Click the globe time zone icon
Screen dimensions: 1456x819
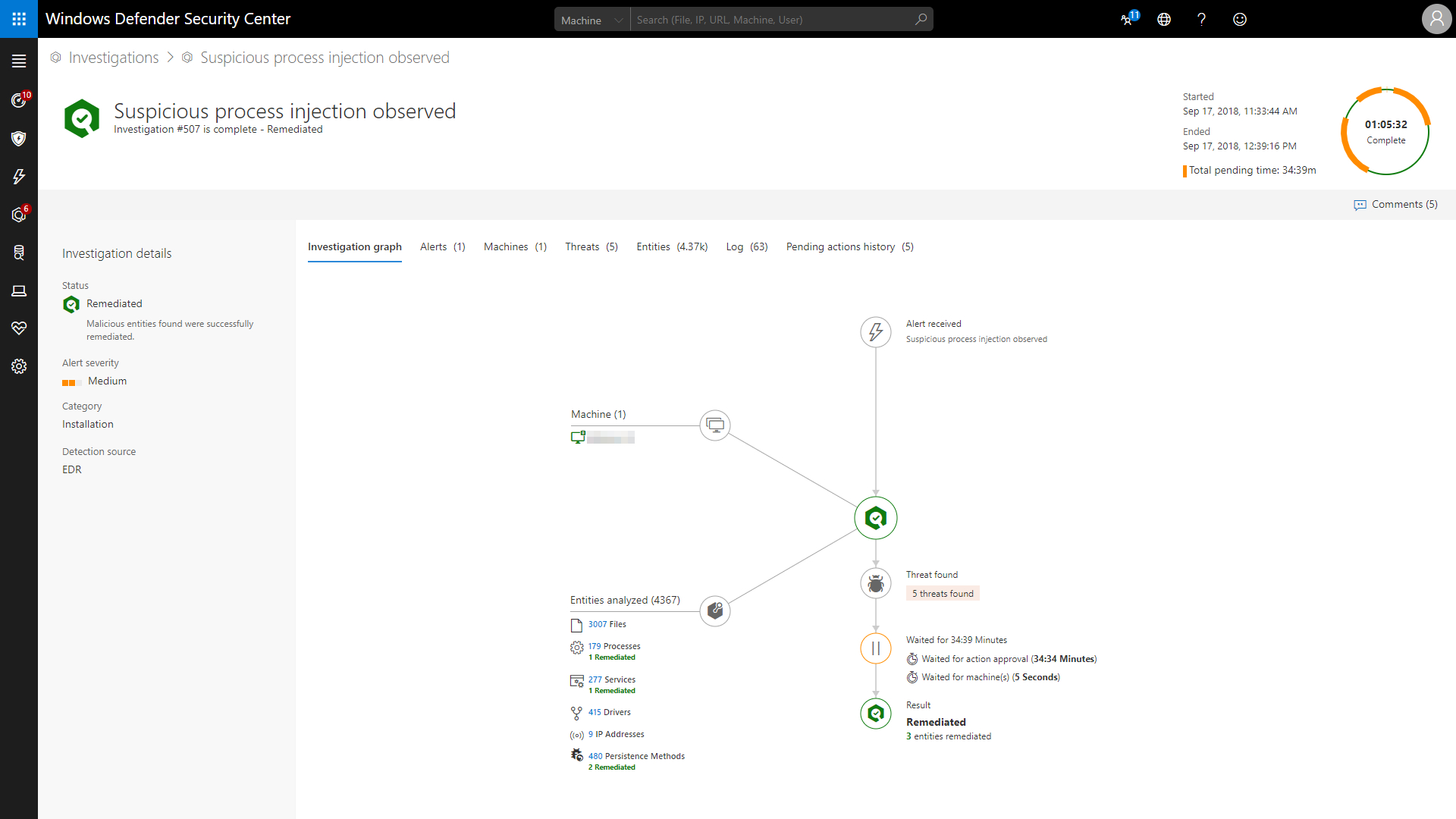point(1164,19)
